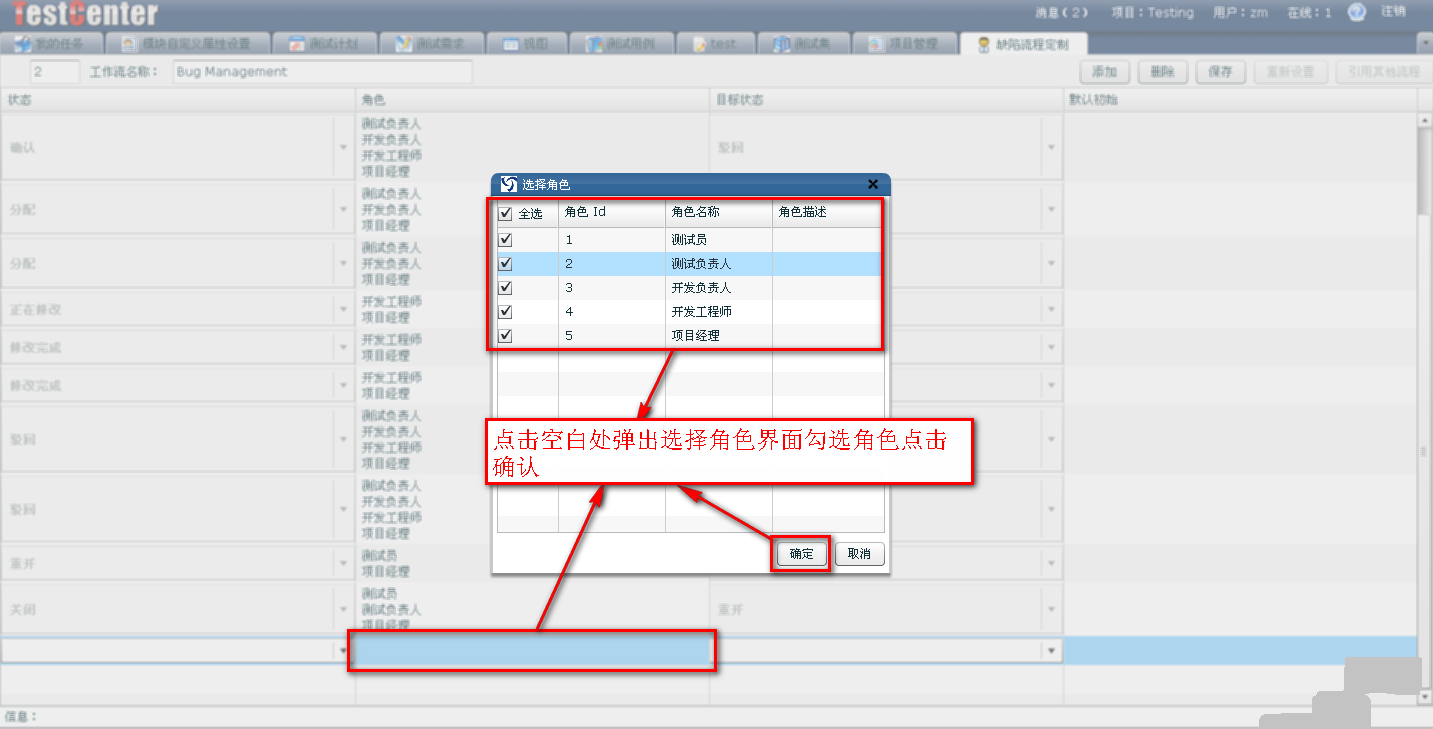Open the 关闭 status dropdown
The image size is (1433, 729).
343,609
